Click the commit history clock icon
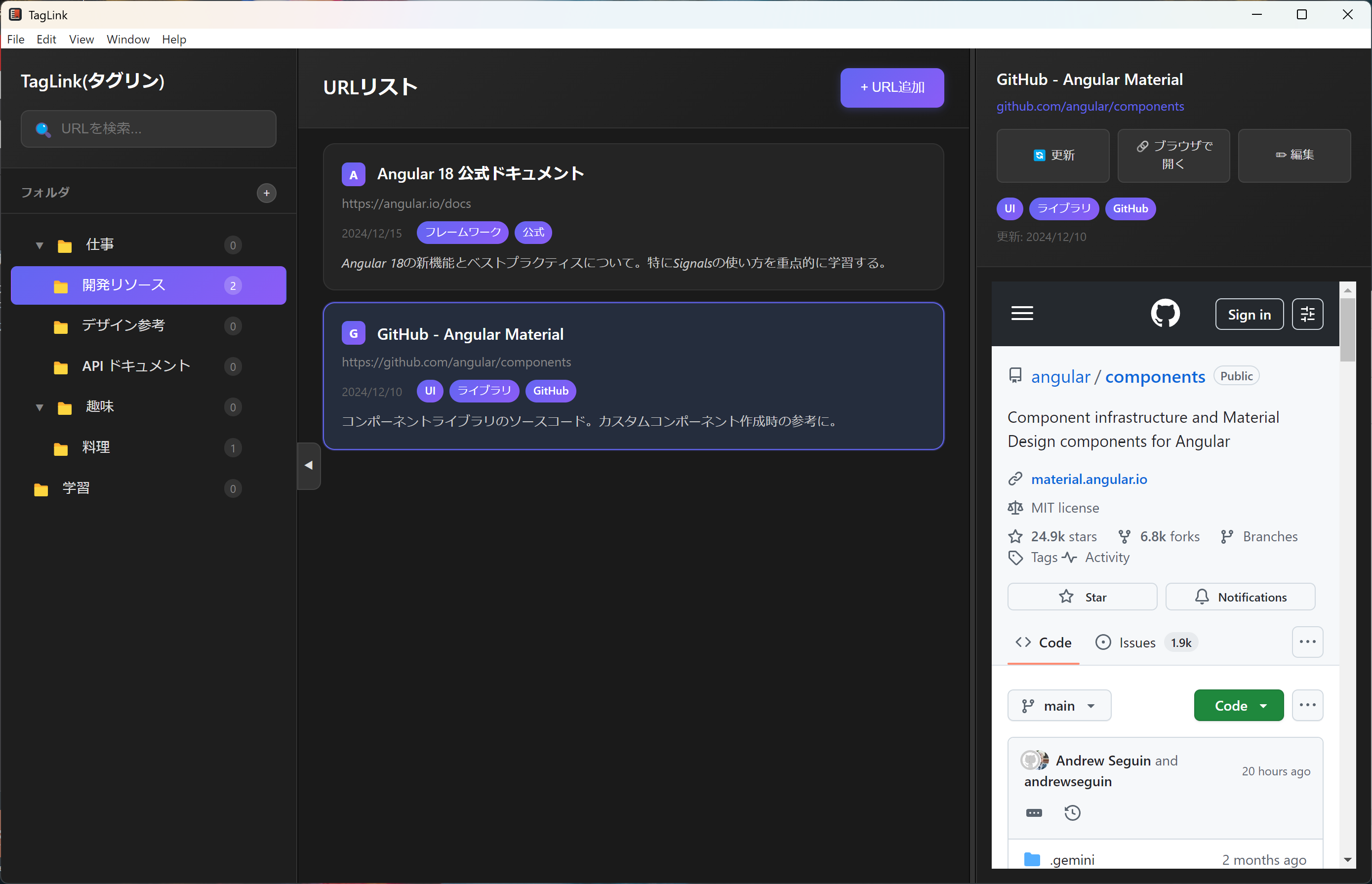Screen dimensions: 1372x884 coord(1072,812)
